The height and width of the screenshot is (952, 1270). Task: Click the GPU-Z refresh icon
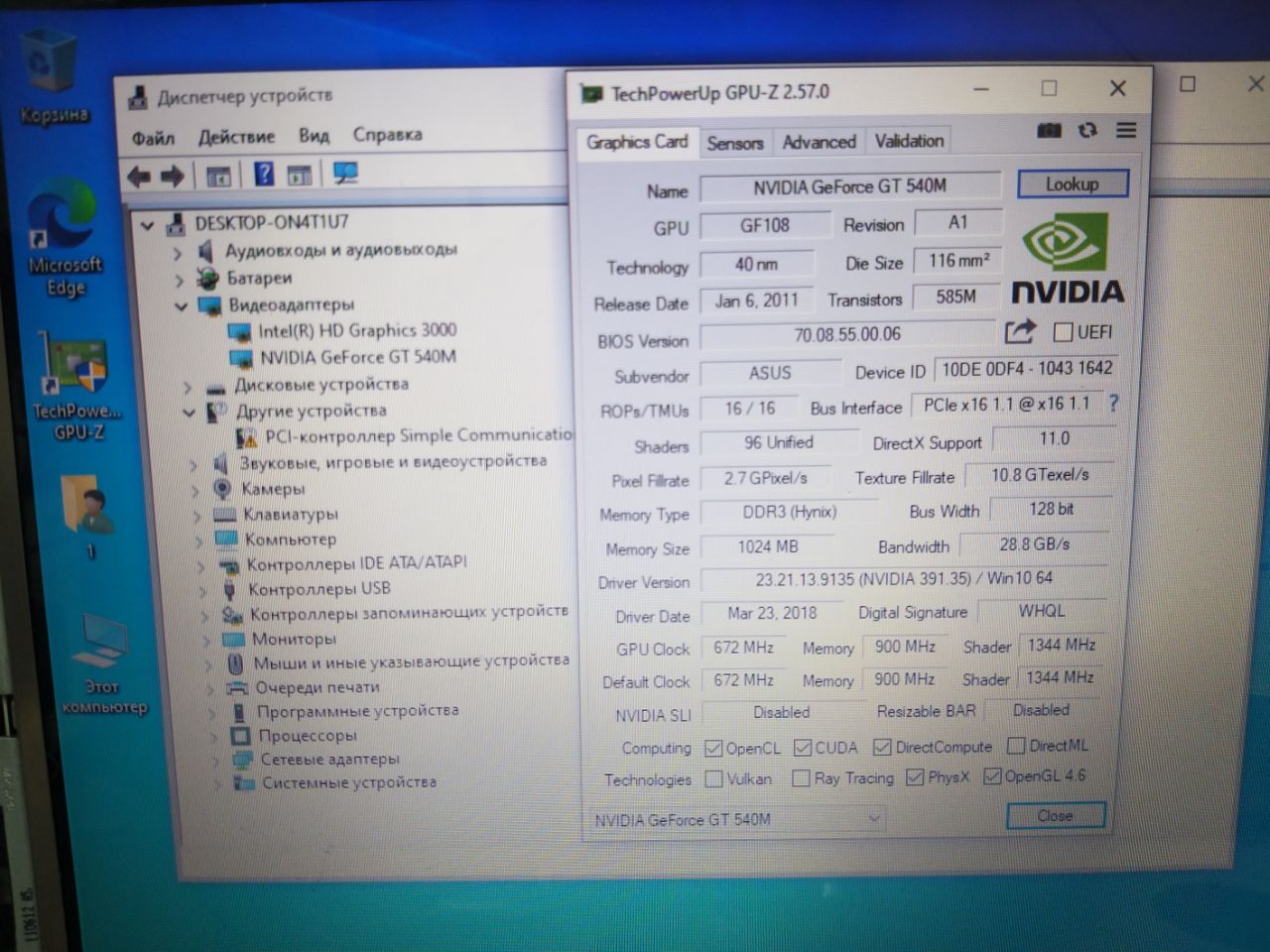[x=1087, y=130]
